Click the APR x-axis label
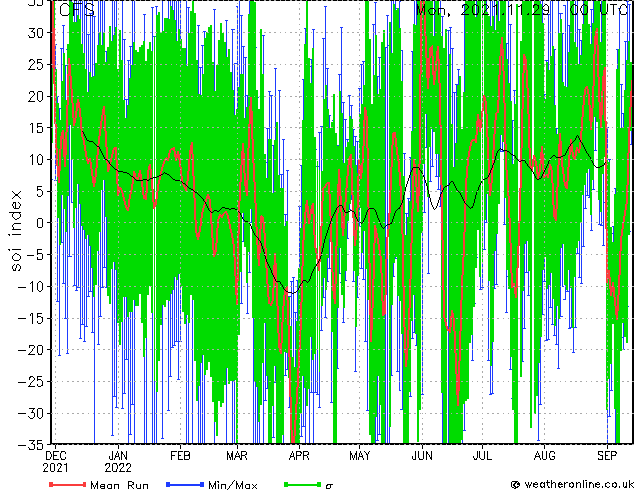 click(299, 456)
